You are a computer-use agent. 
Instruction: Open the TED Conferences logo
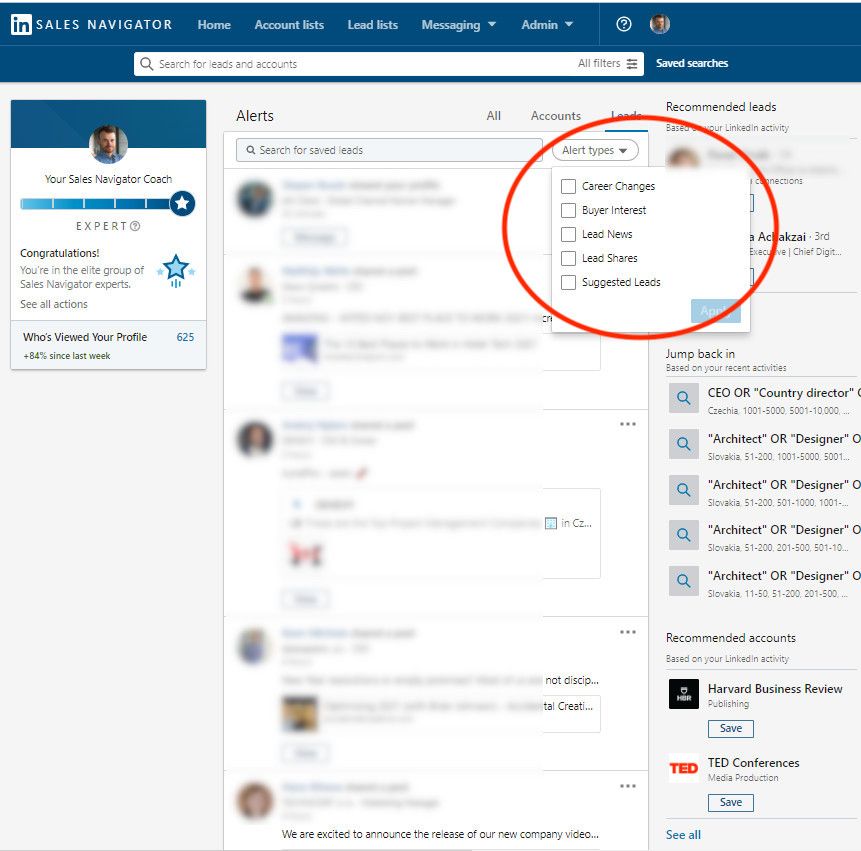pos(684,768)
